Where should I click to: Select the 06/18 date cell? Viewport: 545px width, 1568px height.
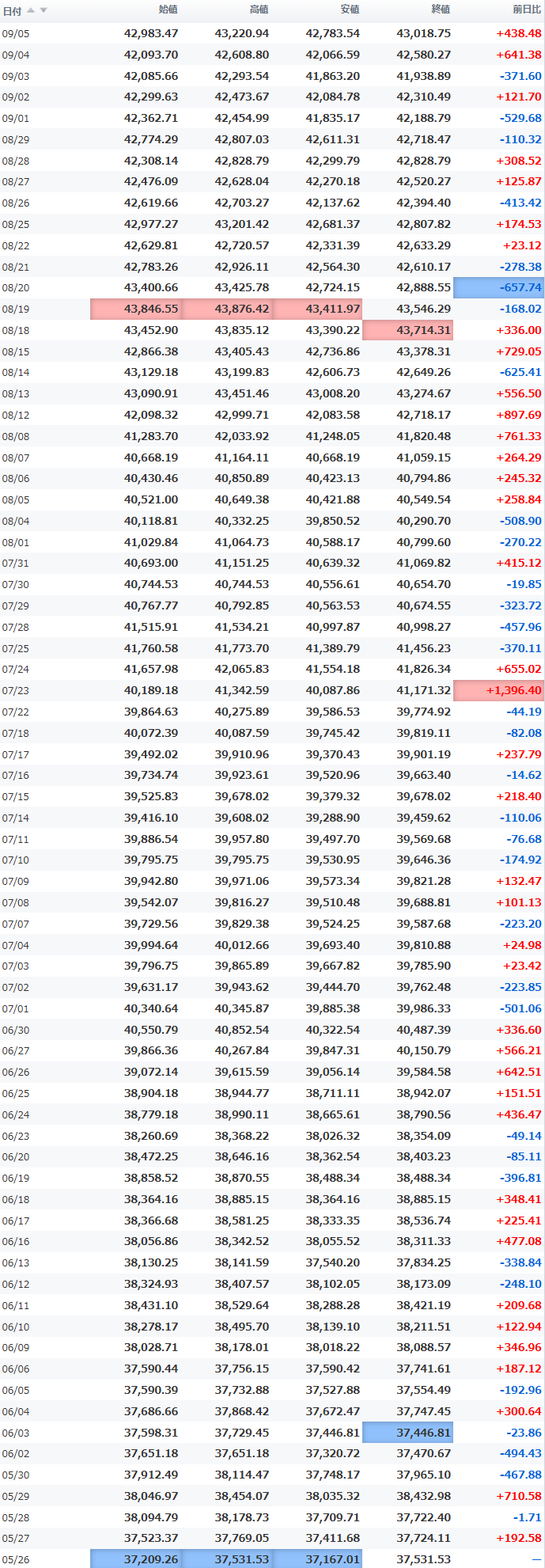point(16,1200)
